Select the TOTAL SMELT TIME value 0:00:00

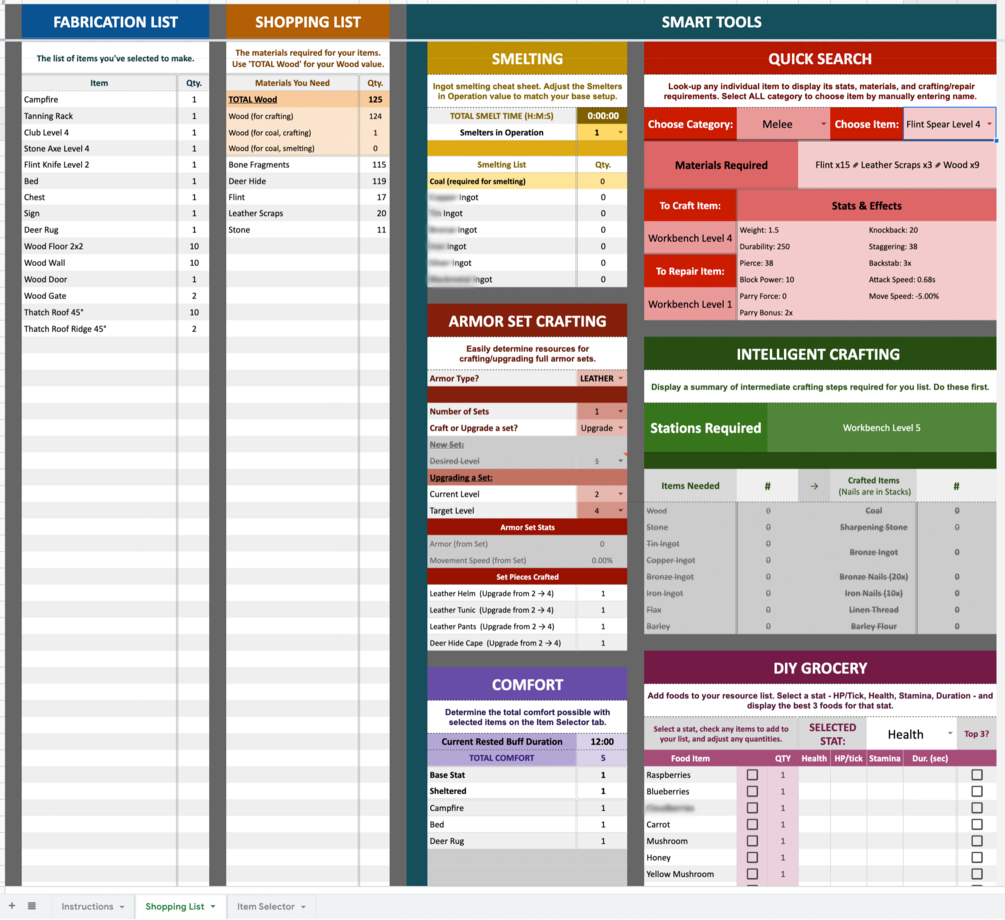[602, 116]
